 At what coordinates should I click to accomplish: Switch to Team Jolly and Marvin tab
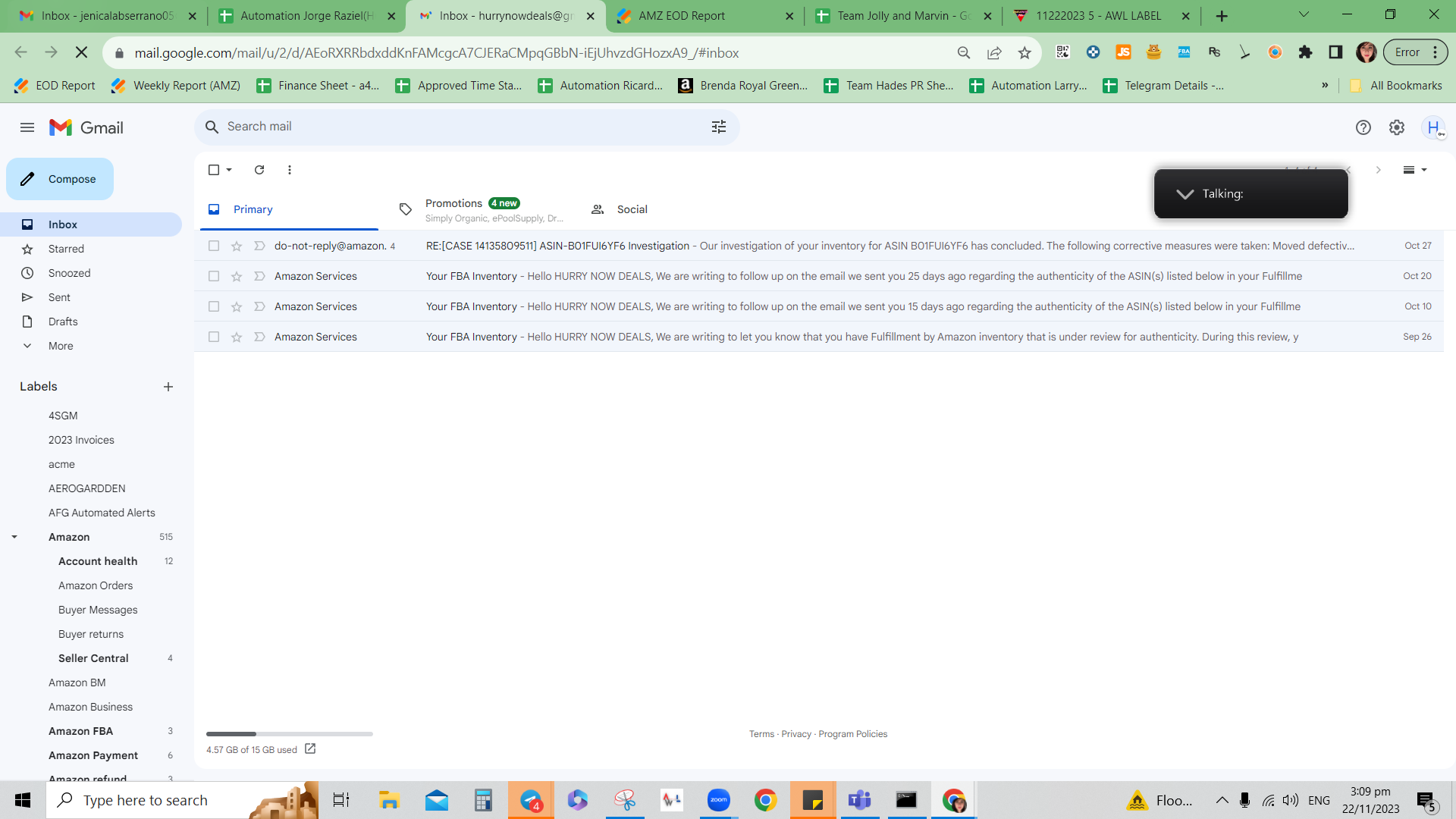coord(903,16)
